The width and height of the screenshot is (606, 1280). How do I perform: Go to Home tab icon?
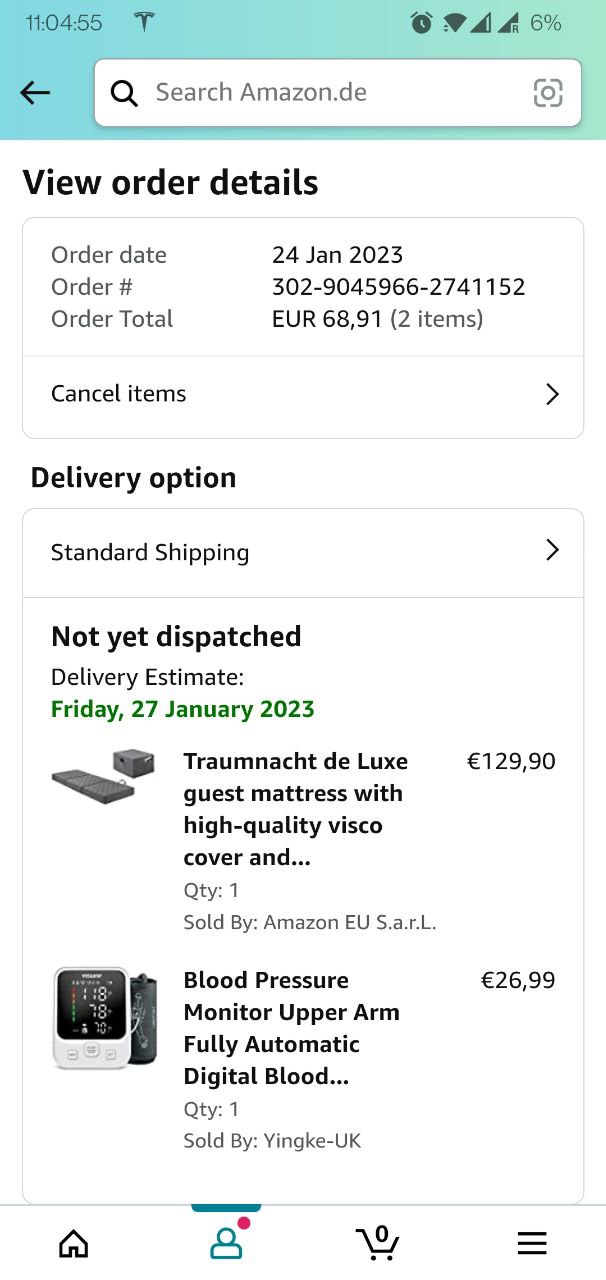point(74,1243)
